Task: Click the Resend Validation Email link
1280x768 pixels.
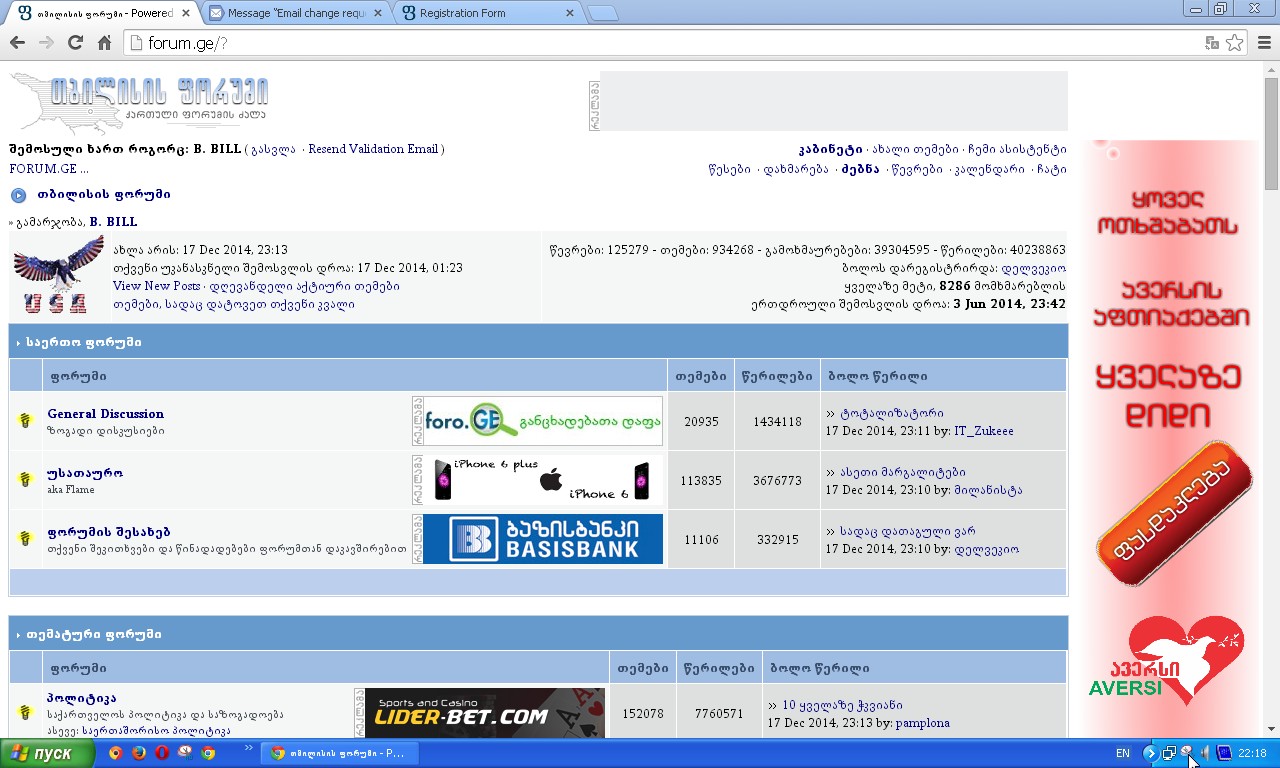Action: tap(376, 148)
